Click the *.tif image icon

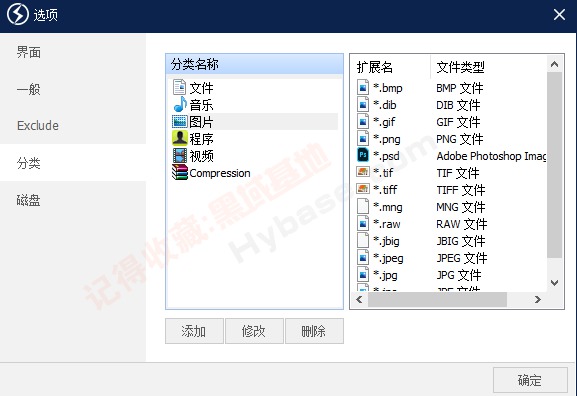[363, 172]
